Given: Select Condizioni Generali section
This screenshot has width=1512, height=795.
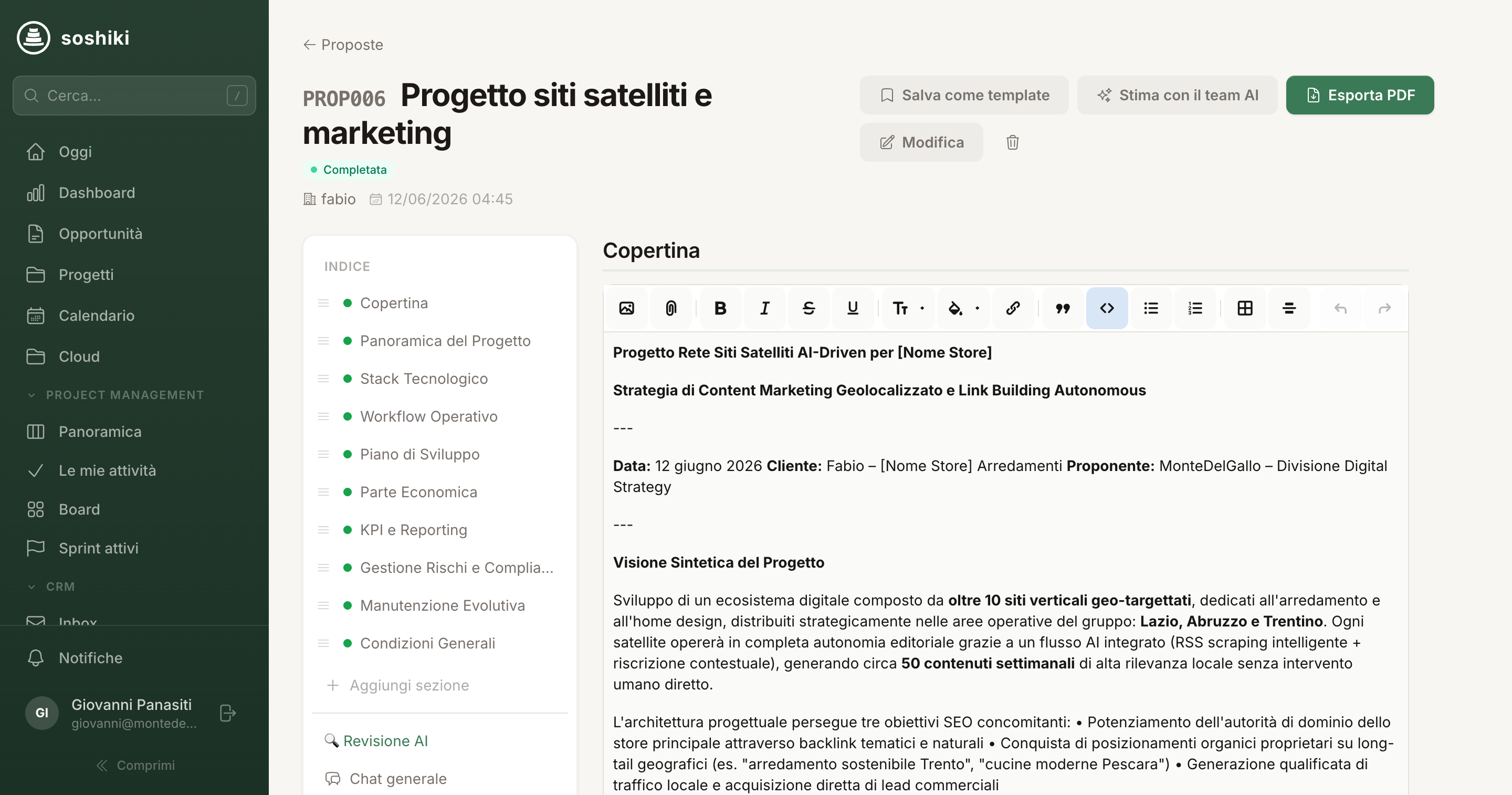Looking at the screenshot, I should tap(427, 644).
